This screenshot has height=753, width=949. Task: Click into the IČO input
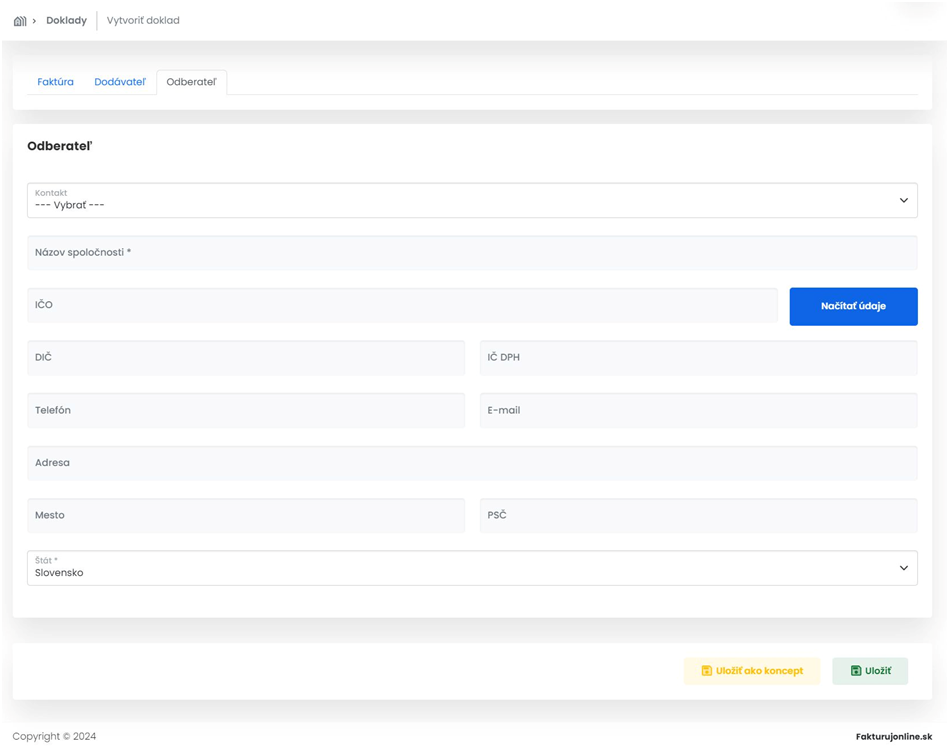pyautogui.click(x=402, y=305)
